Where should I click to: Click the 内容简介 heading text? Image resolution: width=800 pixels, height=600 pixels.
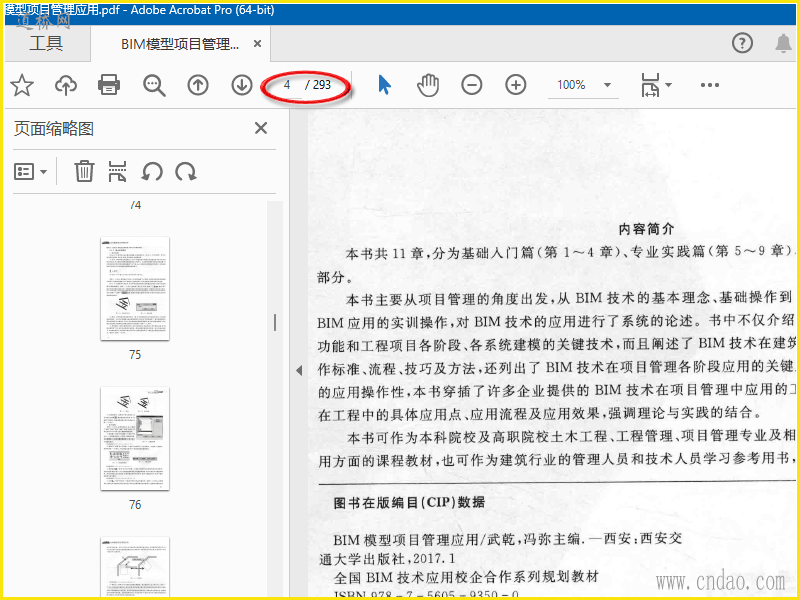tap(646, 229)
